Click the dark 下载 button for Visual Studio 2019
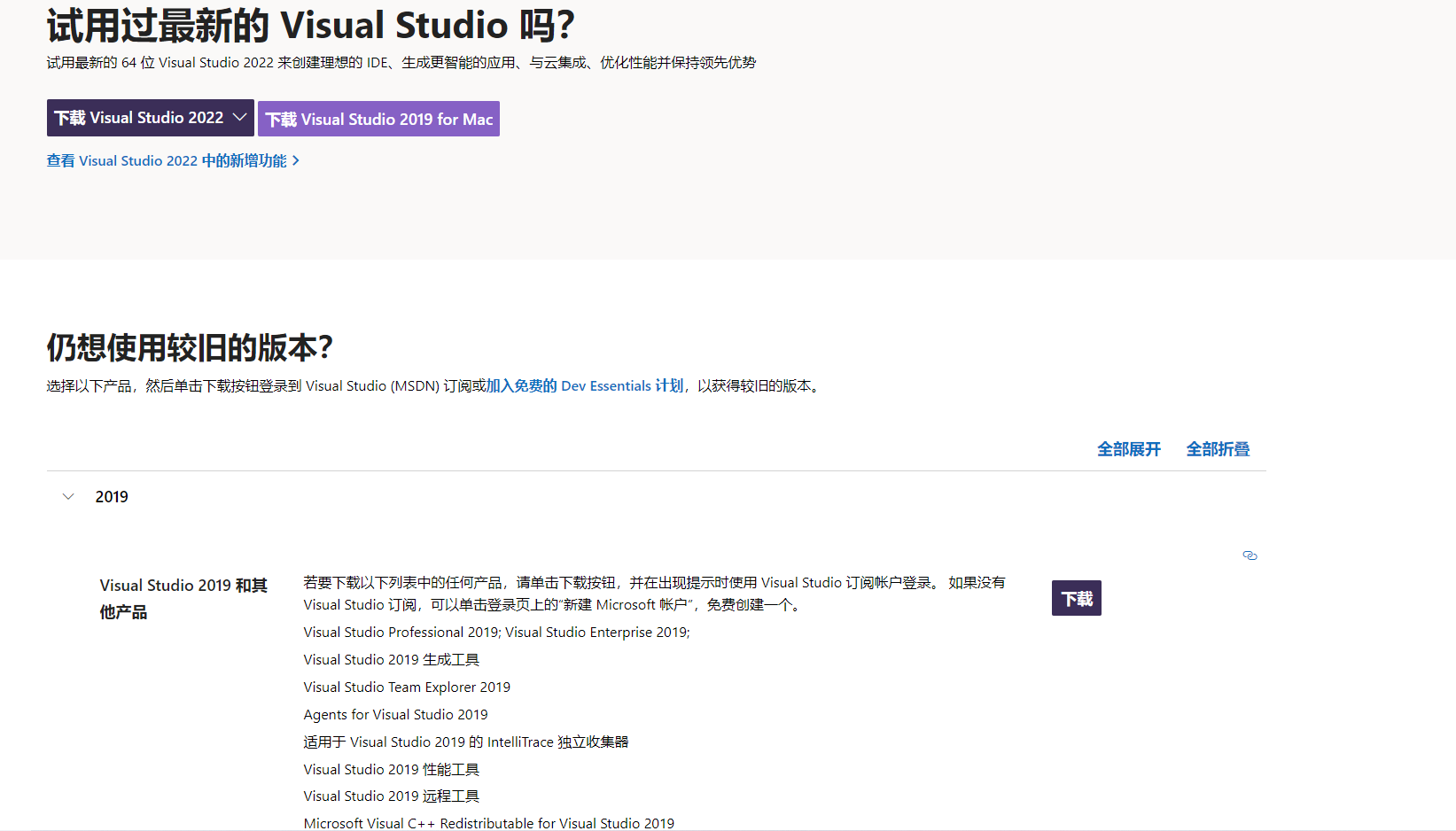This screenshot has height=831, width=1456. tap(1077, 598)
